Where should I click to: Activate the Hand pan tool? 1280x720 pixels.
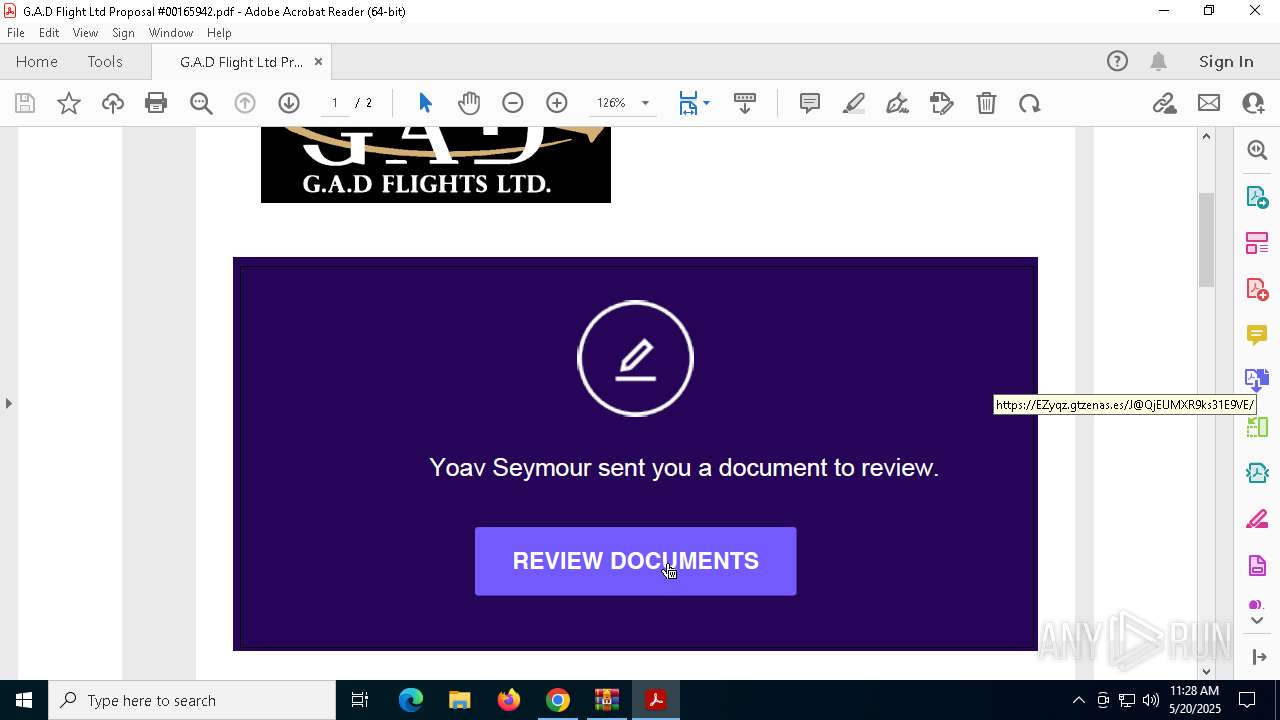coord(469,103)
